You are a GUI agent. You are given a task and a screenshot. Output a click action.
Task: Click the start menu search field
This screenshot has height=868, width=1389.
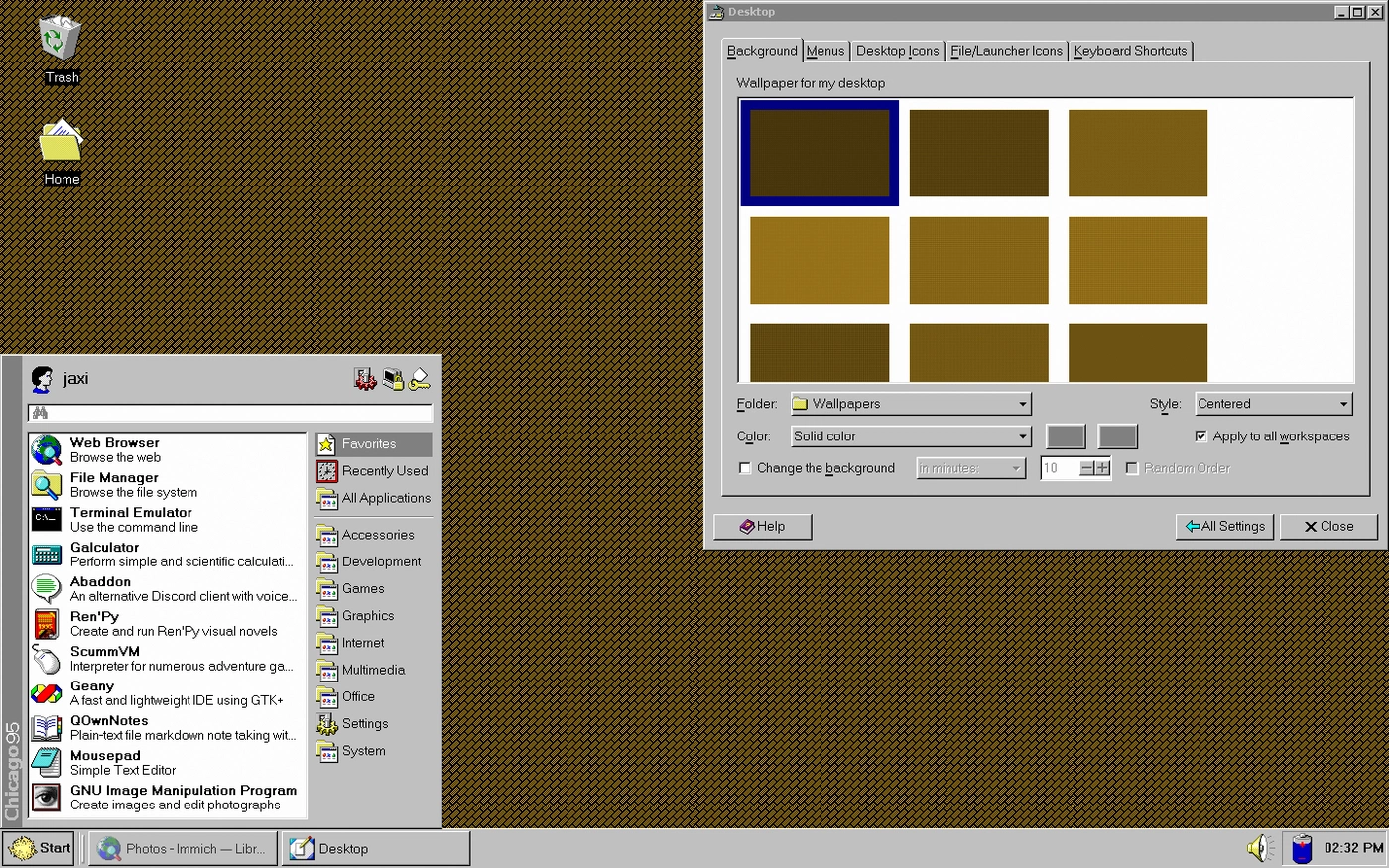coord(230,413)
